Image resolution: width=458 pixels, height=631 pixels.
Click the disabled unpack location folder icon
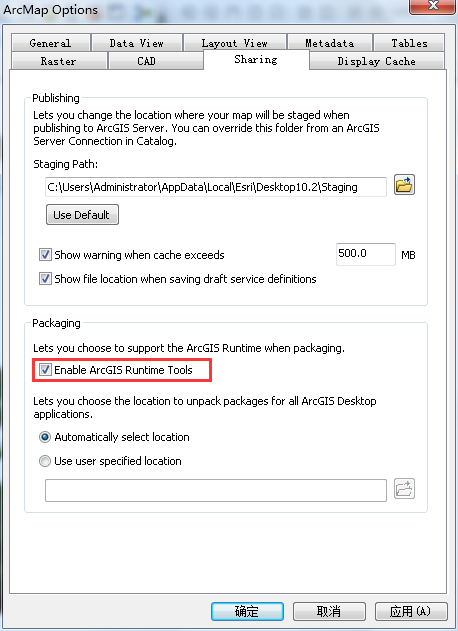[x=404, y=489]
